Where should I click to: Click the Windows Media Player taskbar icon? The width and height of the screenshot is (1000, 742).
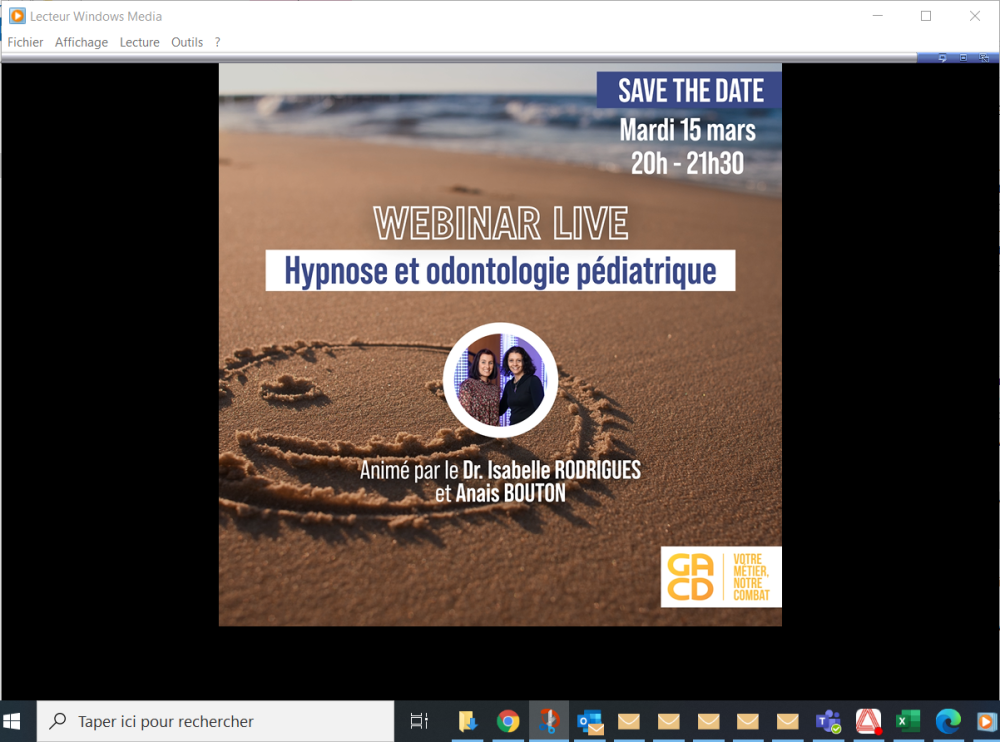[985, 722]
